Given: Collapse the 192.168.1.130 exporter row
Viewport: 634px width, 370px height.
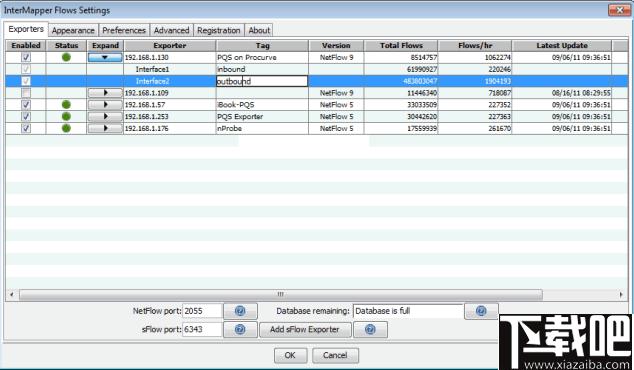Looking at the screenshot, I should pos(105,57).
